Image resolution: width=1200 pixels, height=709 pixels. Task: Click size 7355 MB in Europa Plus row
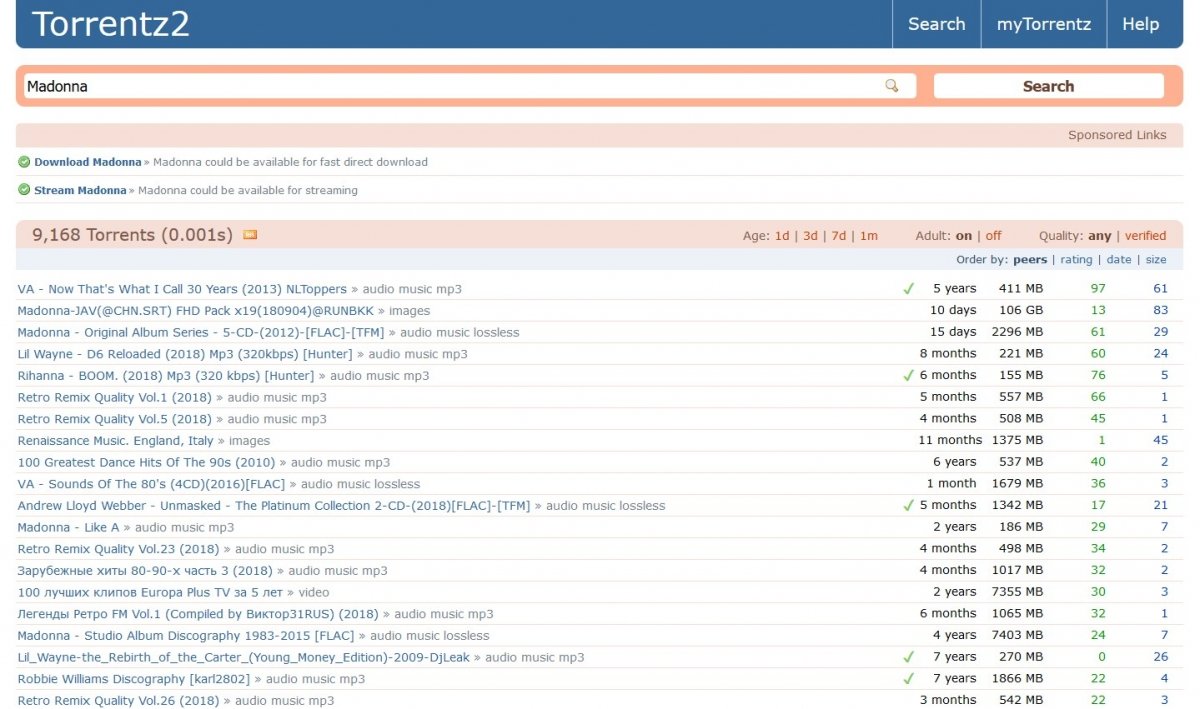click(1017, 593)
